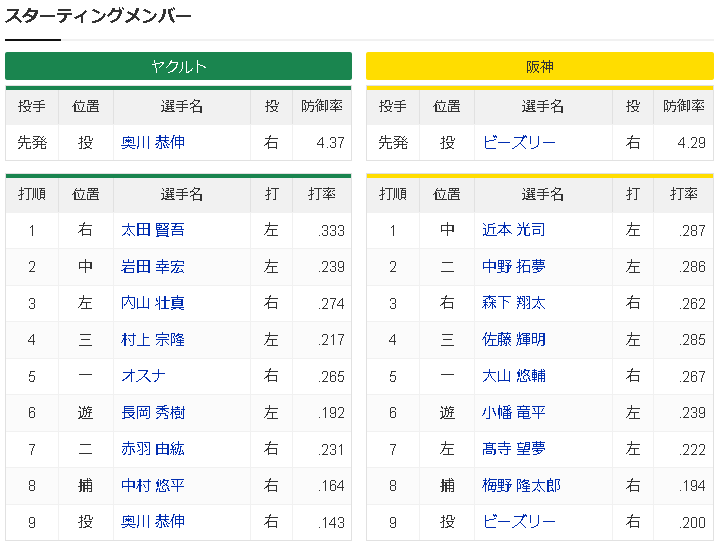View 佐藤 輝明 player profile
Screen dimensions: 719x548
[x=514, y=340]
